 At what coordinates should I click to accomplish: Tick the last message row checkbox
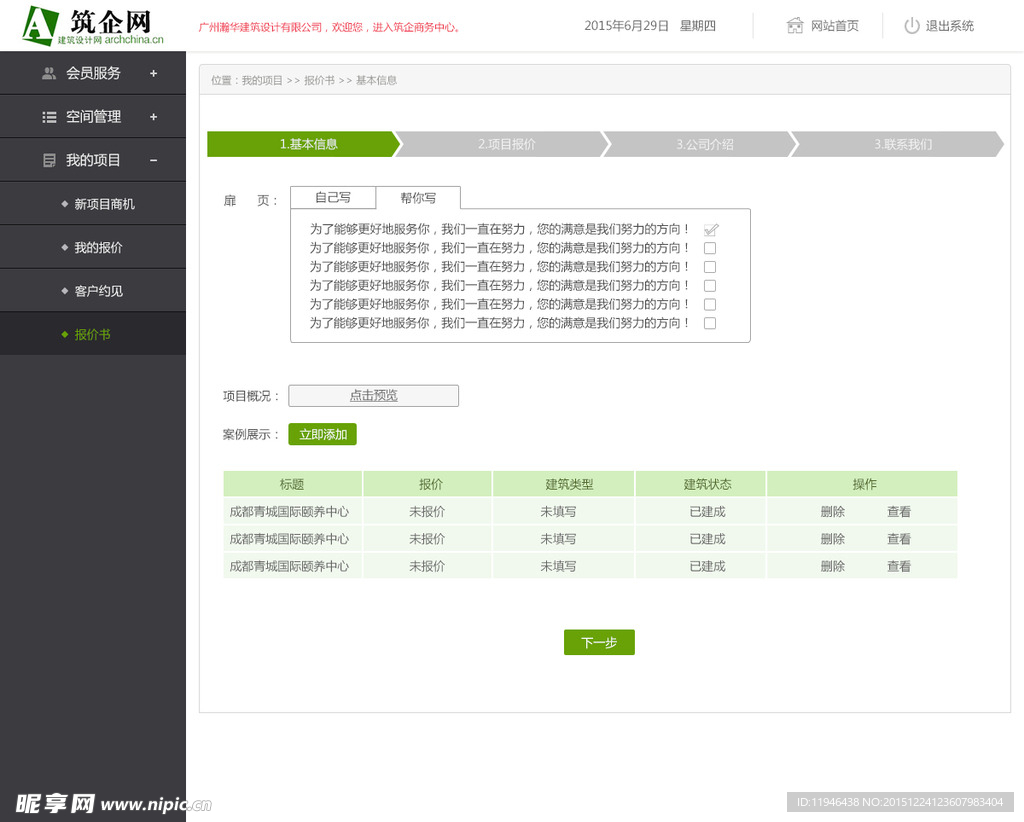click(x=710, y=323)
